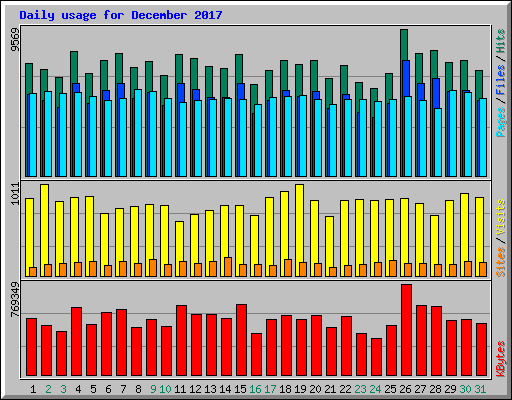Image resolution: width=512 pixels, height=400 pixels.
Task: Select the tallest red KBytes bar, day 26
Action: pos(406,330)
